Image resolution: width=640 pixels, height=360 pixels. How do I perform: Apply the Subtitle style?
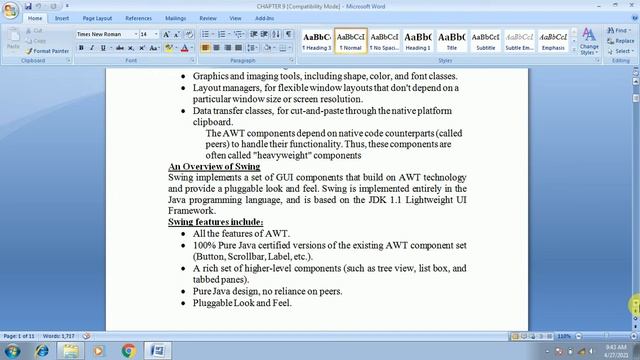tap(485, 41)
